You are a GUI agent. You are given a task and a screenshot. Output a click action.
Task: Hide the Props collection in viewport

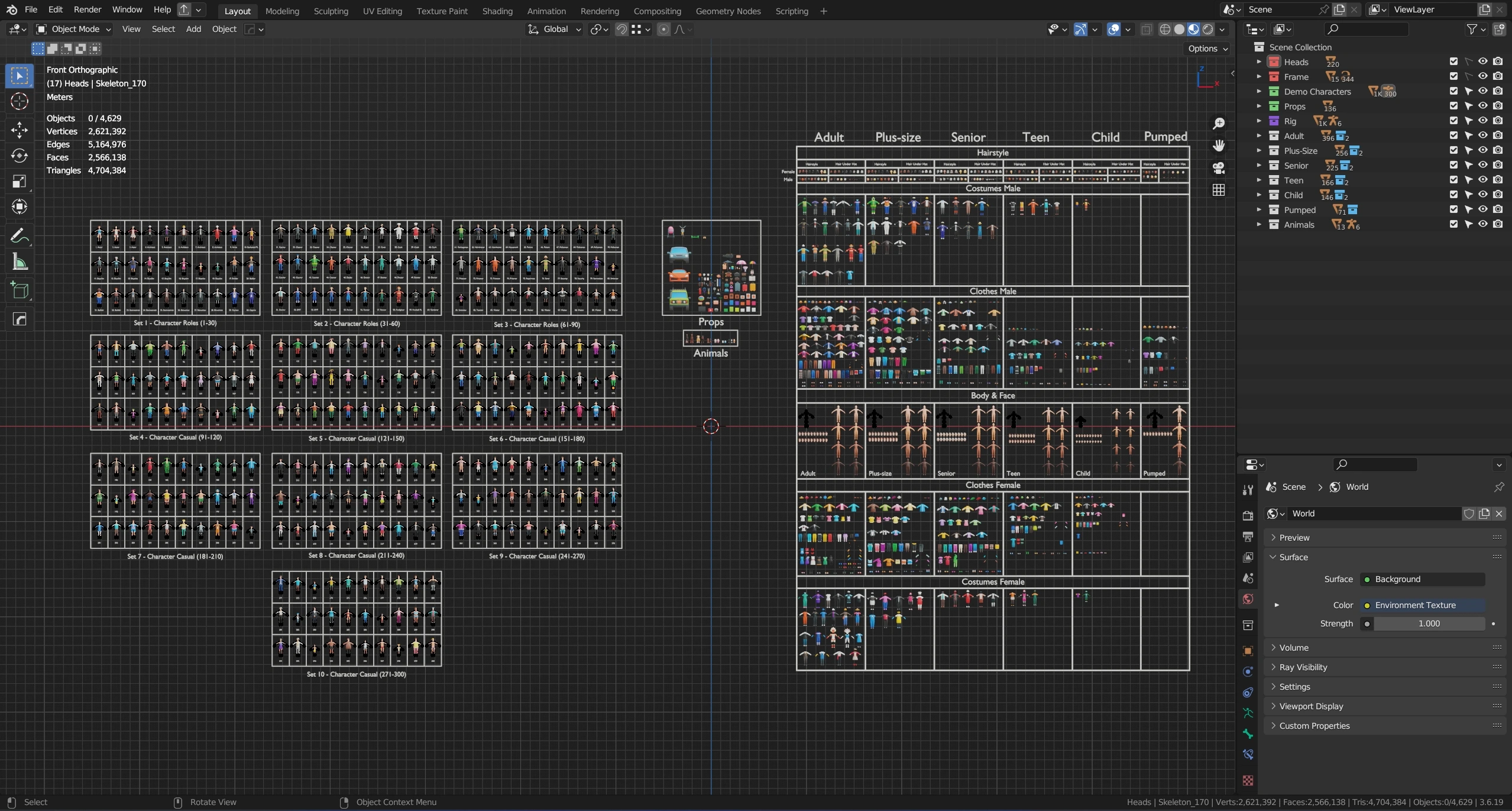coord(1482,106)
